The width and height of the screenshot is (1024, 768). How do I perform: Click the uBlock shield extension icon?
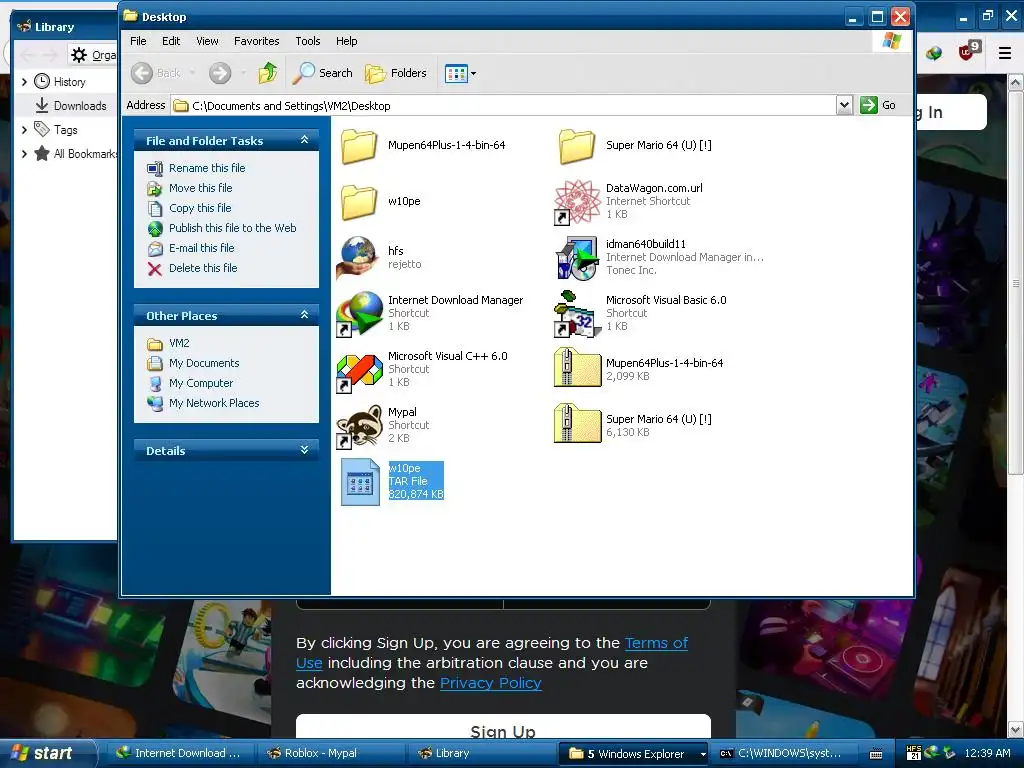(x=968, y=52)
